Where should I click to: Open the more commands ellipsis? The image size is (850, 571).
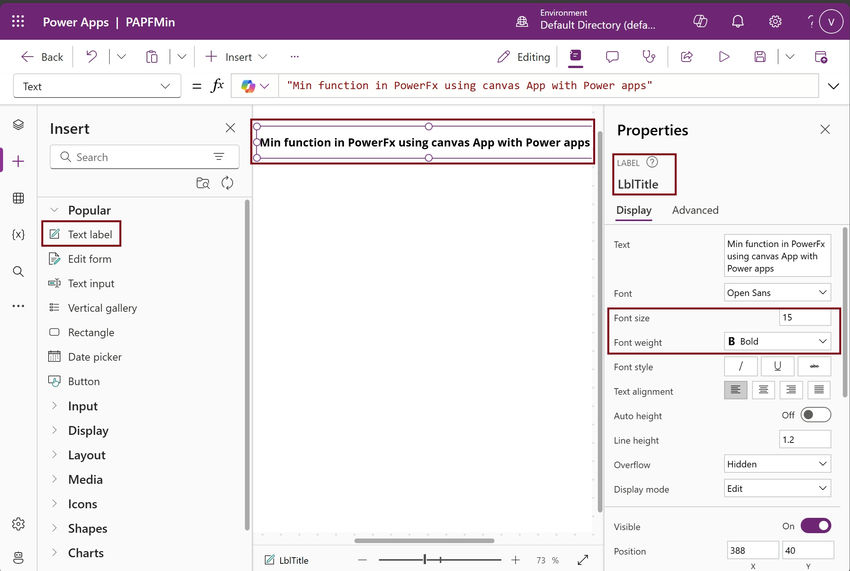click(294, 56)
